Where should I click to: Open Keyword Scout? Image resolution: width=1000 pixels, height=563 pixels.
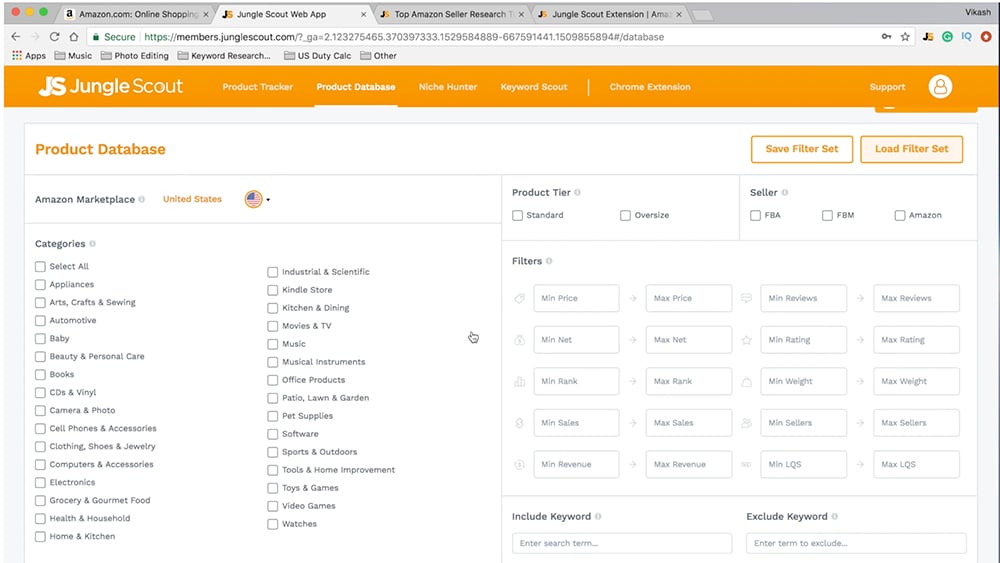click(x=534, y=87)
